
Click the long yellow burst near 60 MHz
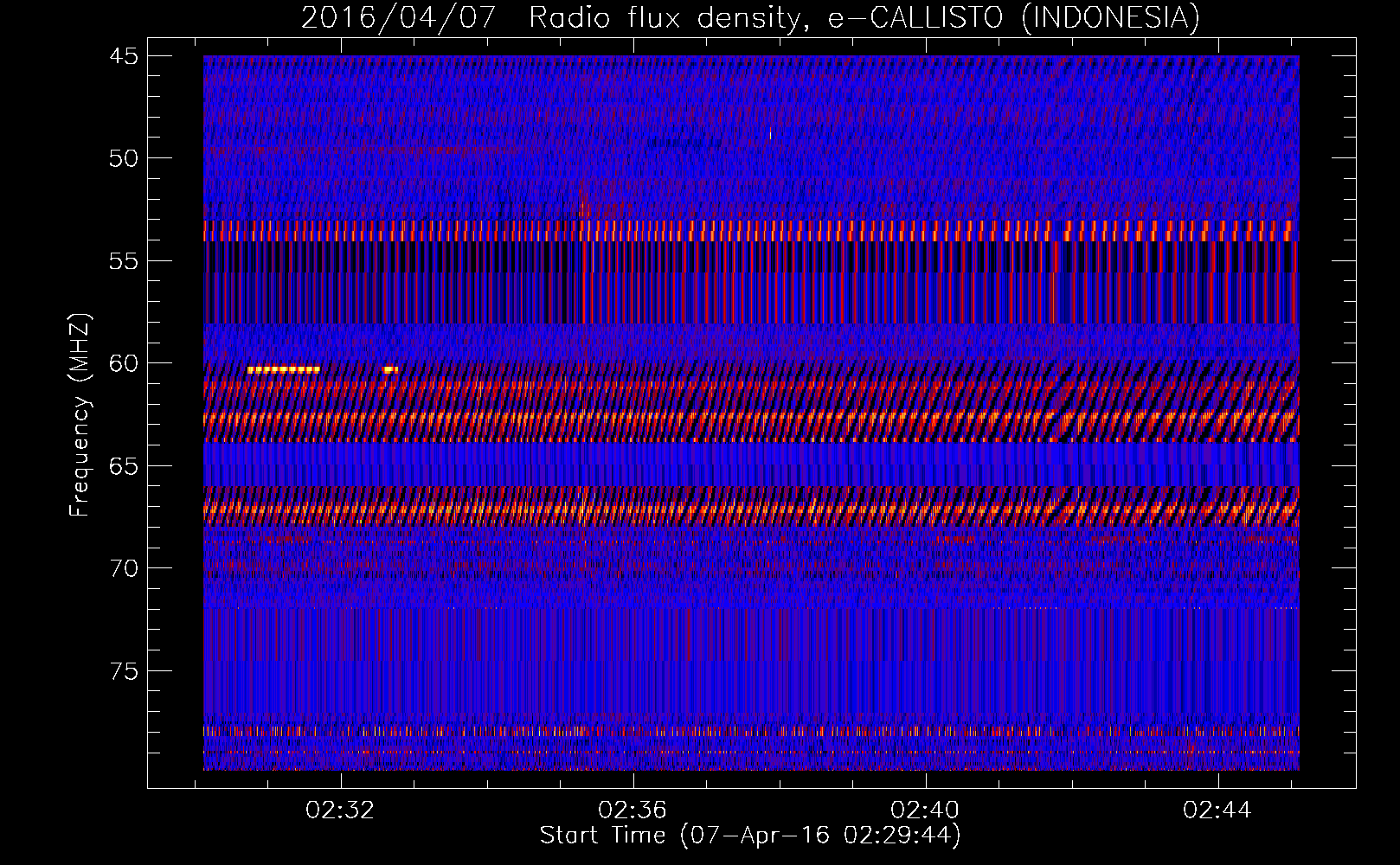coord(284,369)
